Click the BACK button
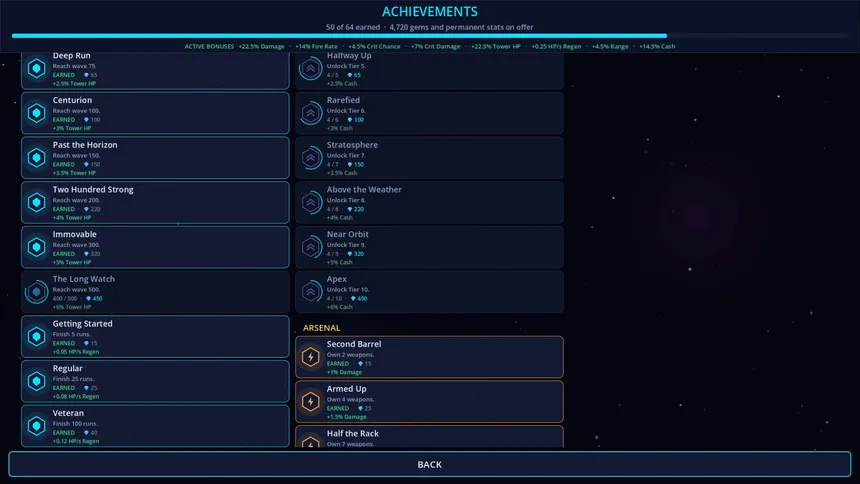The height and width of the screenshot is (484, 860). [429, 464]
